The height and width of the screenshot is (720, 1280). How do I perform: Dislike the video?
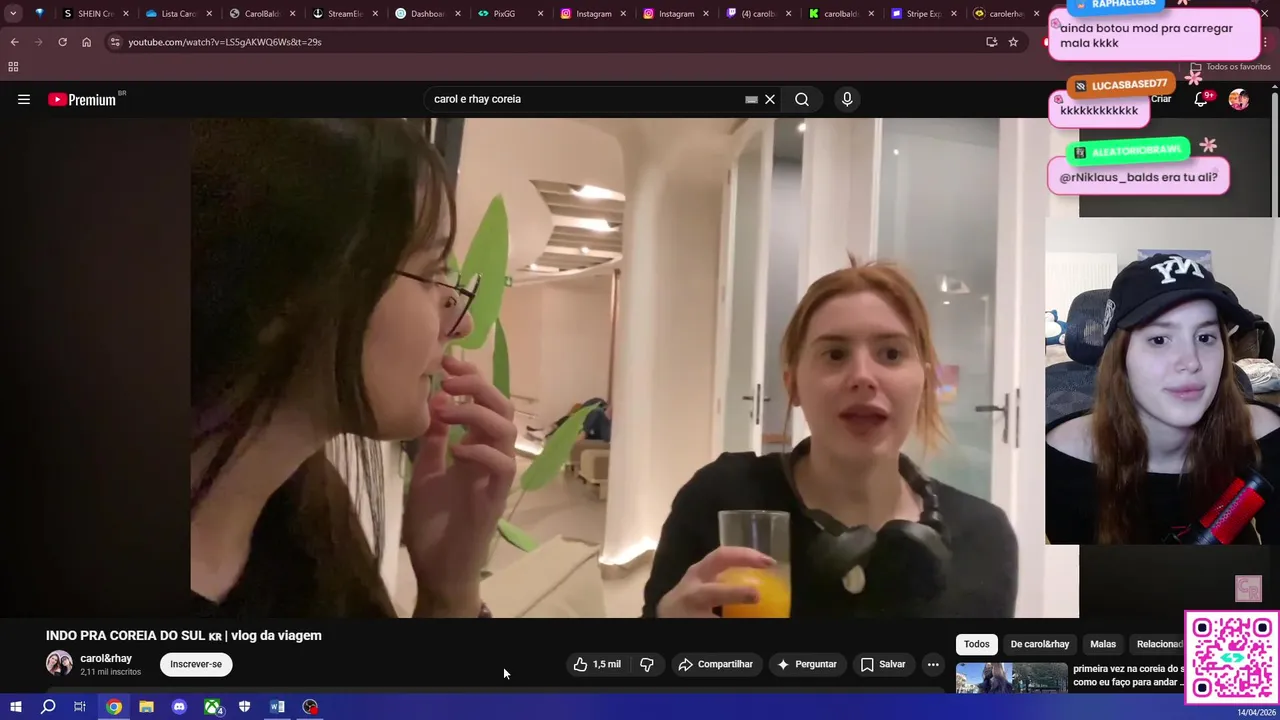click(x=647, y=664)
